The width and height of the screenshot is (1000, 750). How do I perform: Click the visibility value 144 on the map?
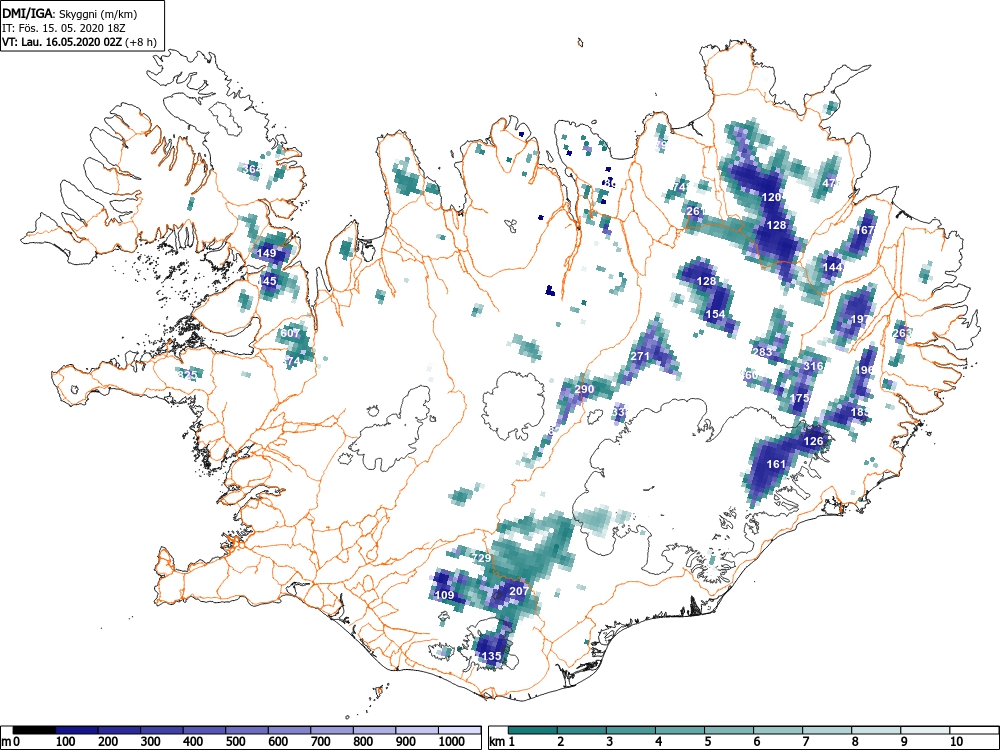[832, 267]
